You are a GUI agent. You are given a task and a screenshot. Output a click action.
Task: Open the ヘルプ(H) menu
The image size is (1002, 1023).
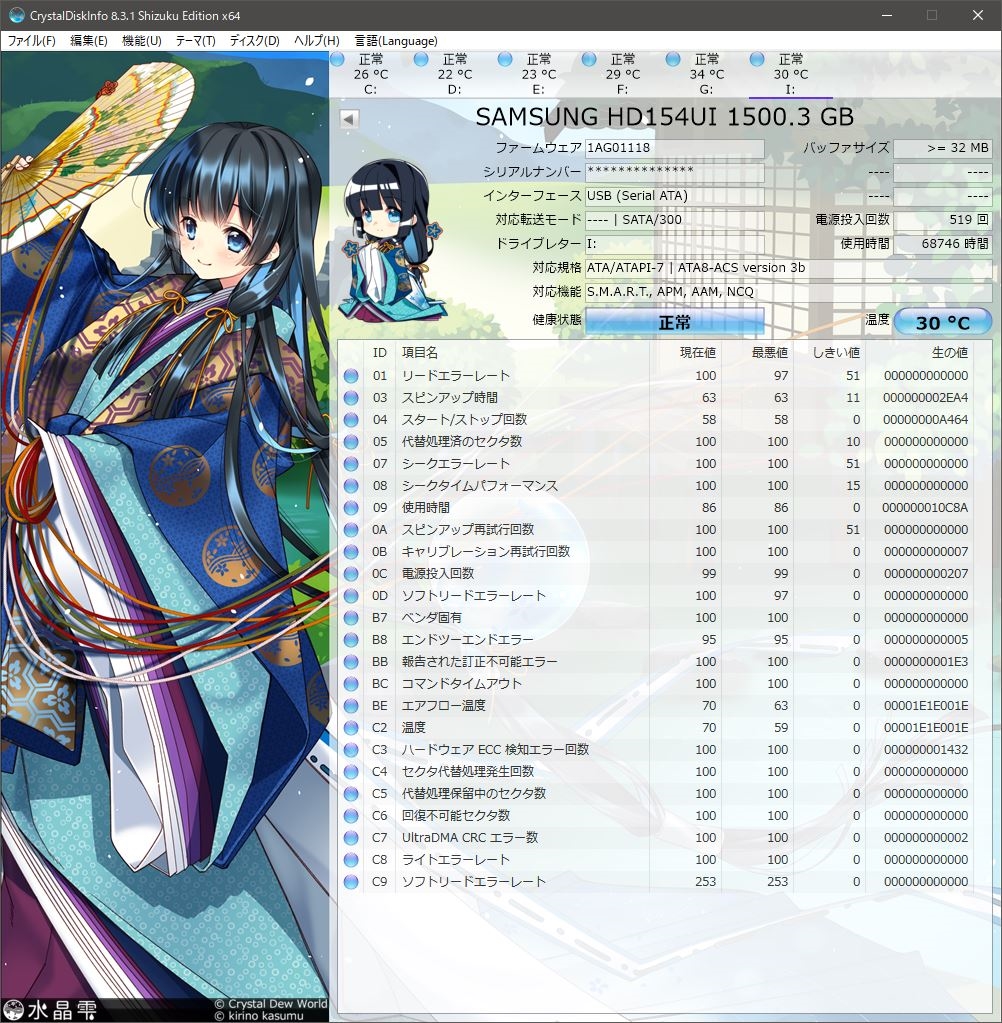pos(316,40)
